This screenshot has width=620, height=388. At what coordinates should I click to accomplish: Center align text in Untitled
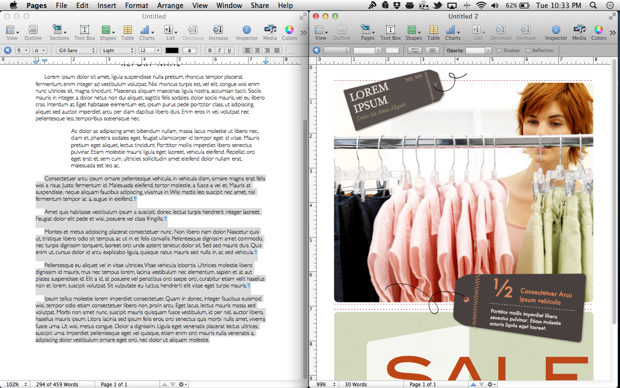click(x=257, y=50)
